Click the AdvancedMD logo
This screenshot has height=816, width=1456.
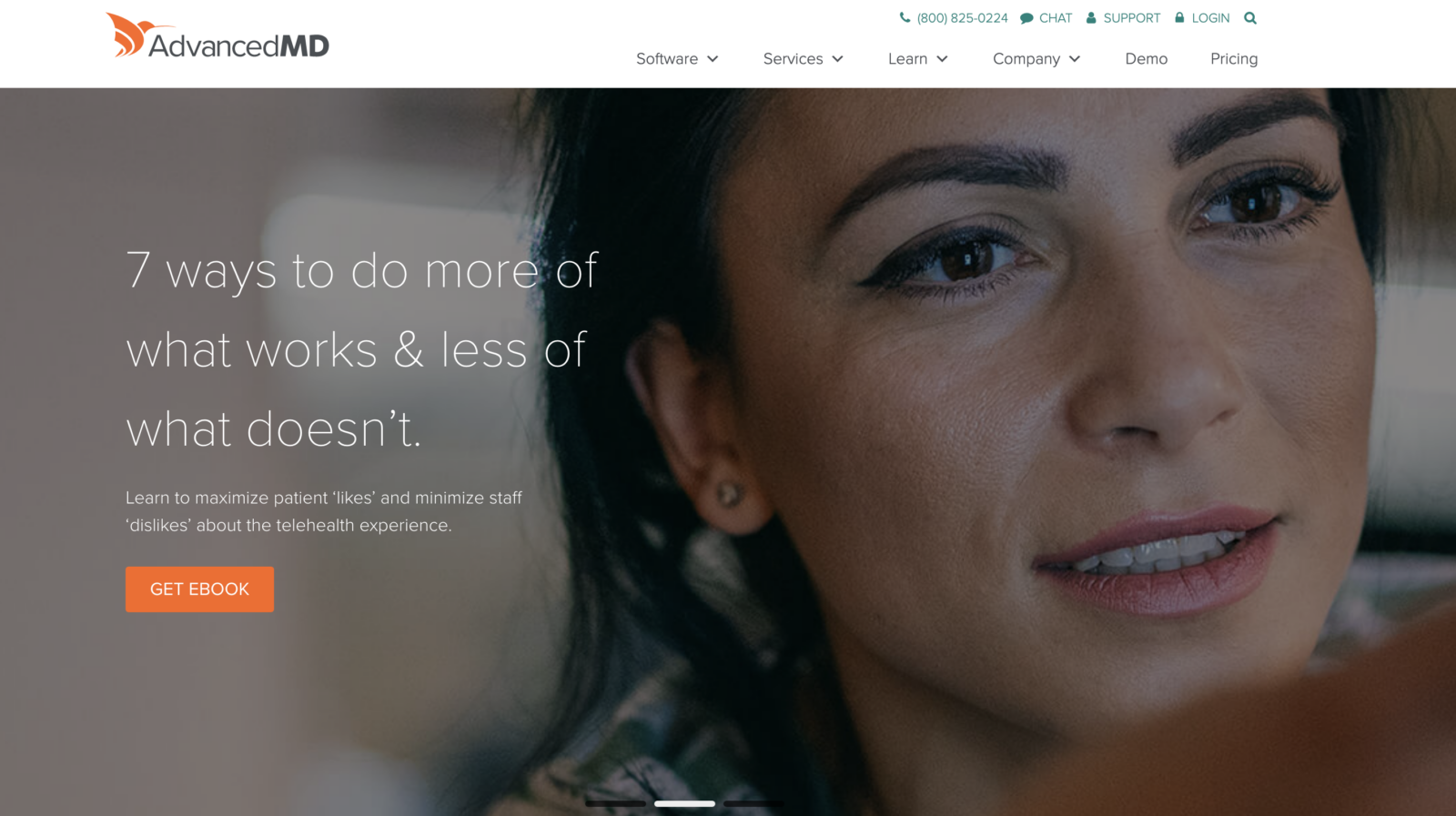click(x=217, y=36)
